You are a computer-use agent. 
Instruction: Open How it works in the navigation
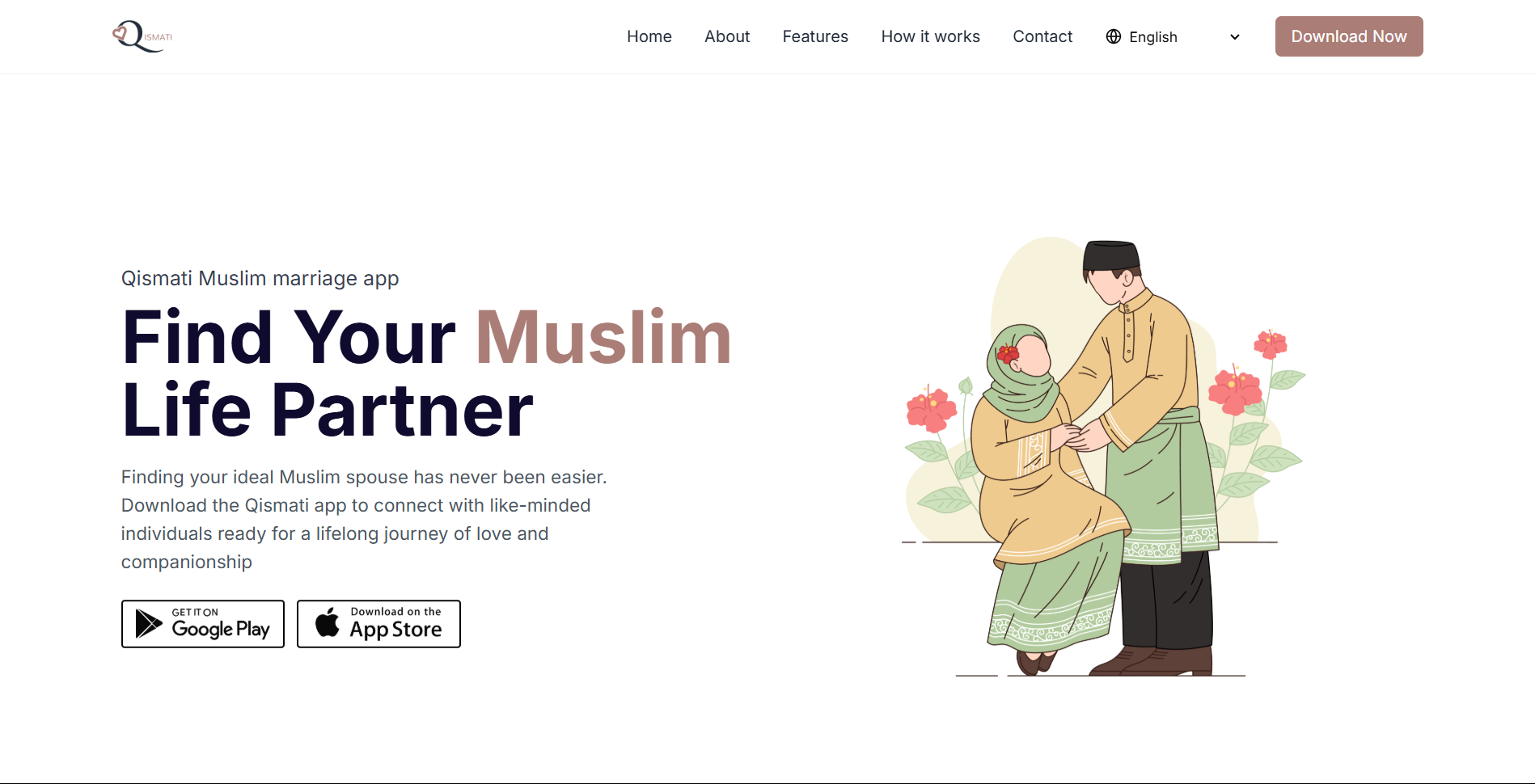930,36
